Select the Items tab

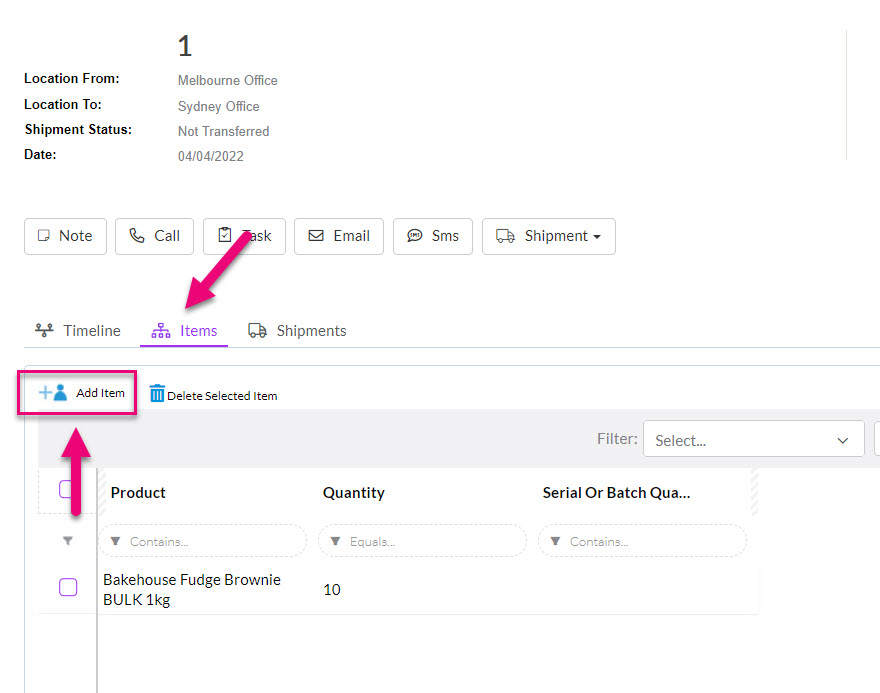point(184,331)
